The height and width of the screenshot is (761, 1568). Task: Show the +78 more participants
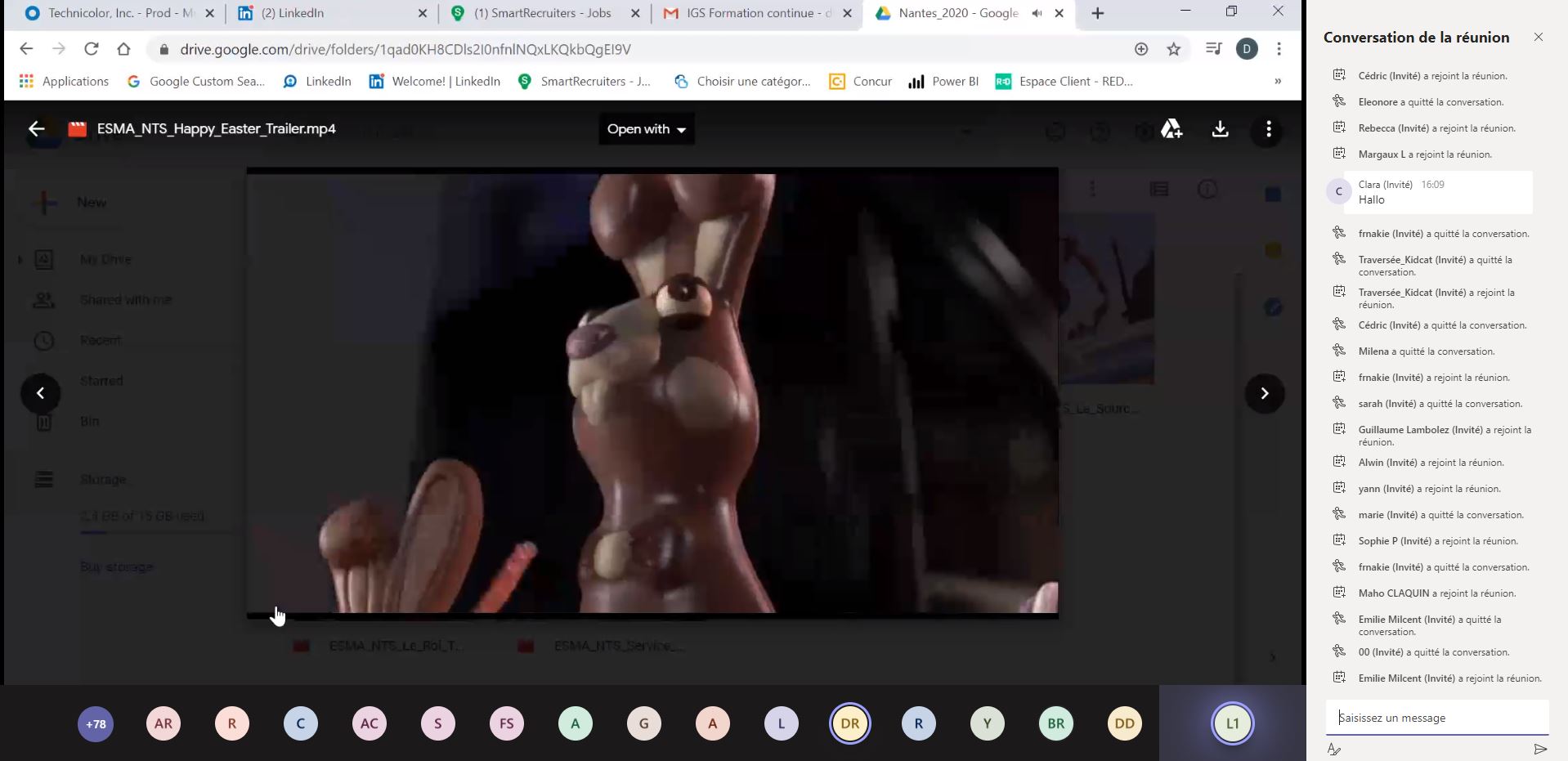point(96,723)
